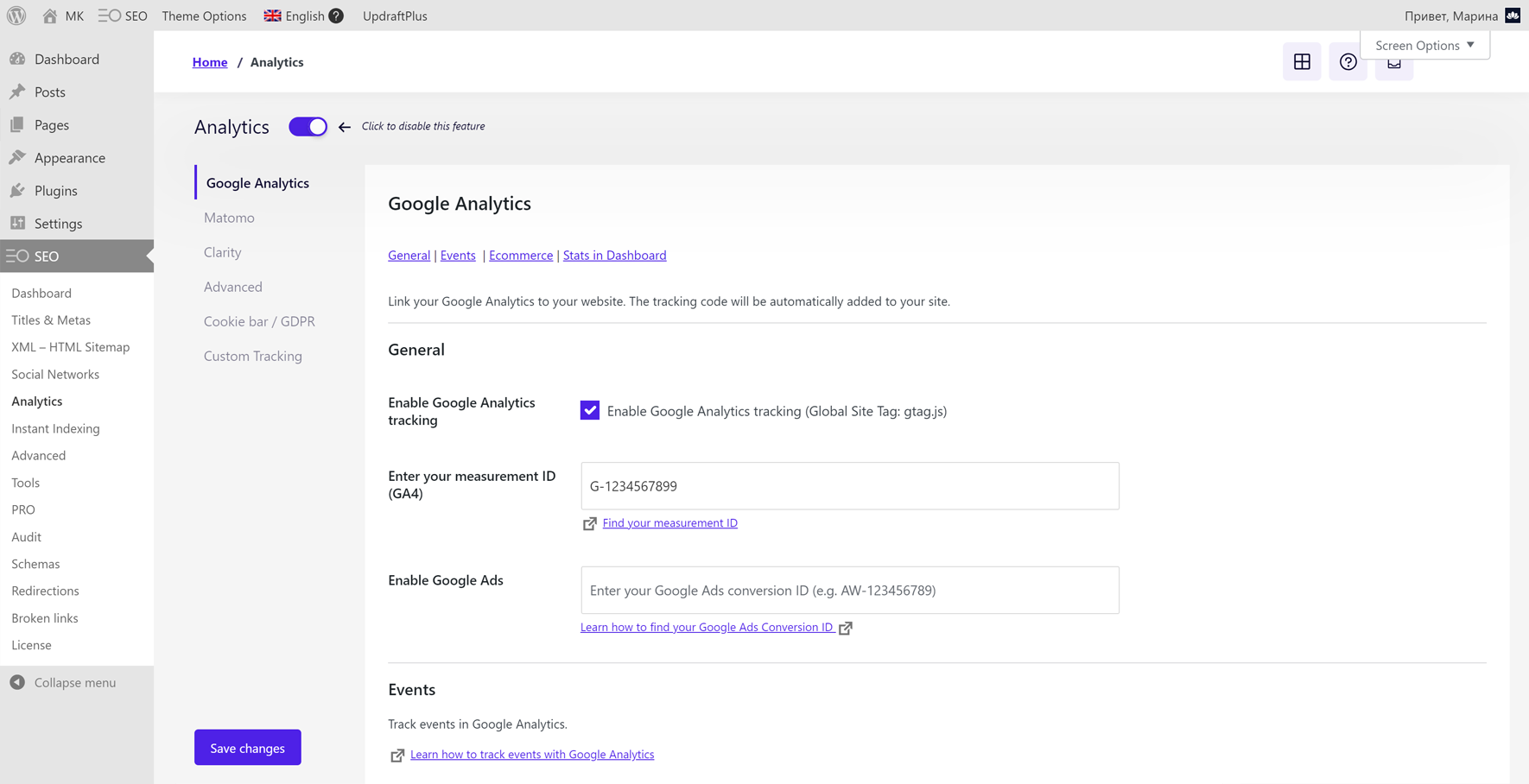Image resolution: width=1529 pixels, height=784 pixels.
Task: Open the SEO admin bar menu
Action: pyautogui.click(x=123, y=16)
